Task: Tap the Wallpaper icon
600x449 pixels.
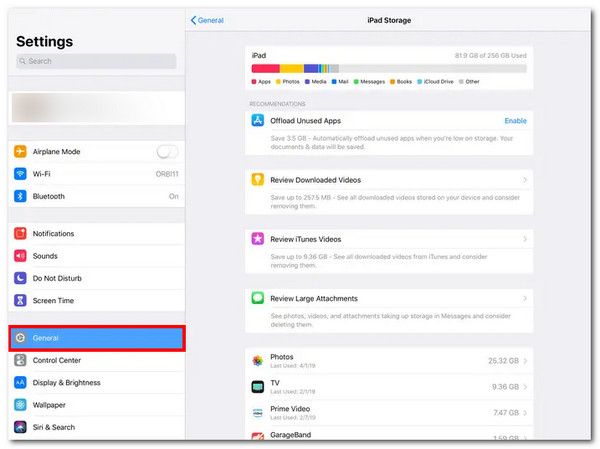Action: 20,404
